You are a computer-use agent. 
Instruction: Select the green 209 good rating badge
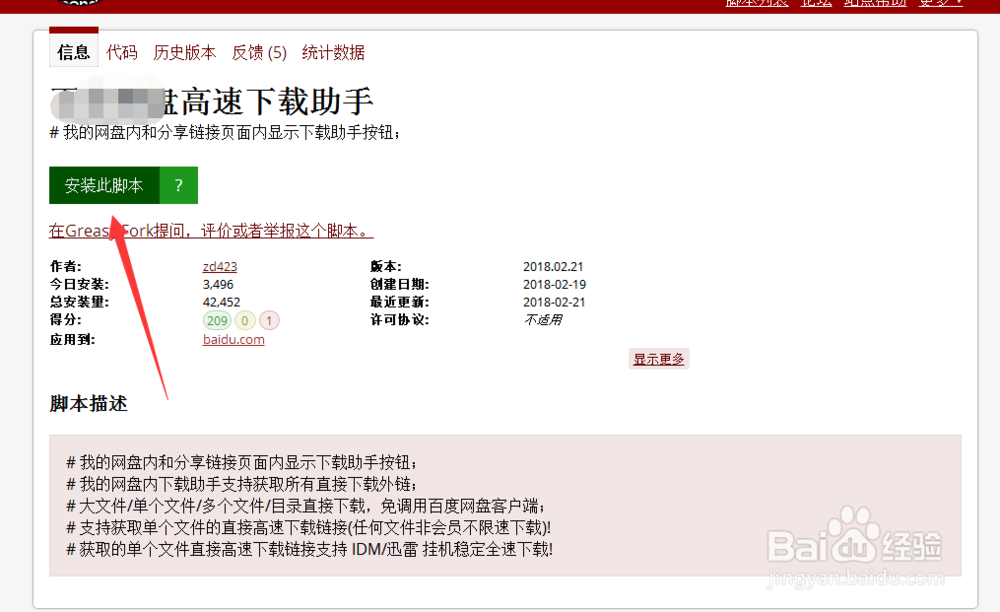(x=217, y=321)
